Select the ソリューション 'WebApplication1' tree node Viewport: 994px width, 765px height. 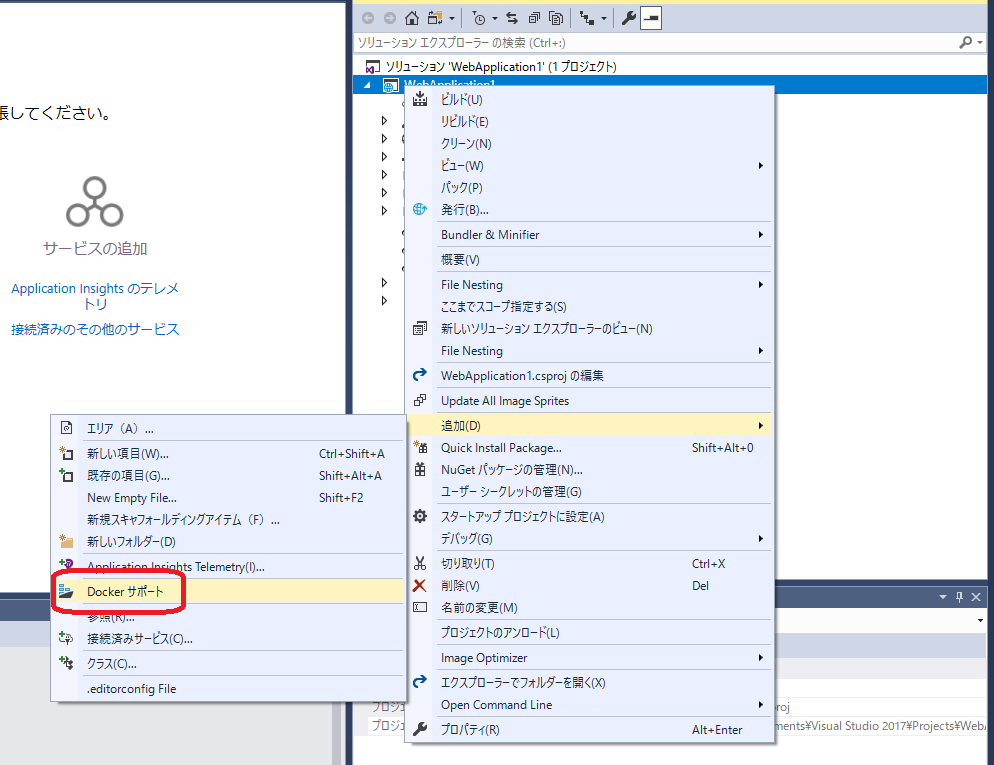pos(501,66)
